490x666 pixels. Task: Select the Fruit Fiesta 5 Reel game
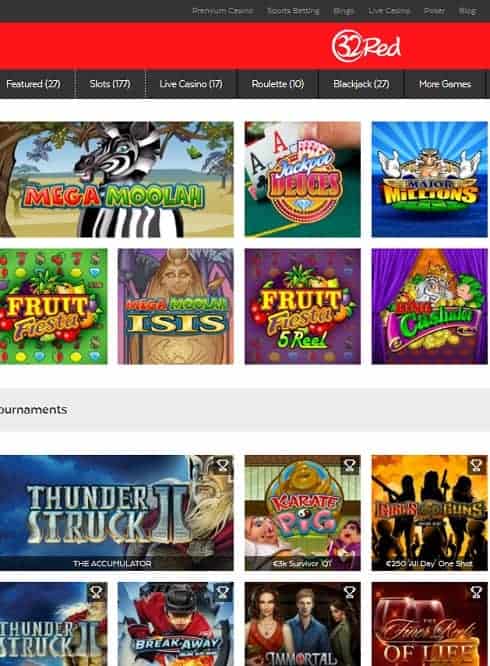pos(303,306)
